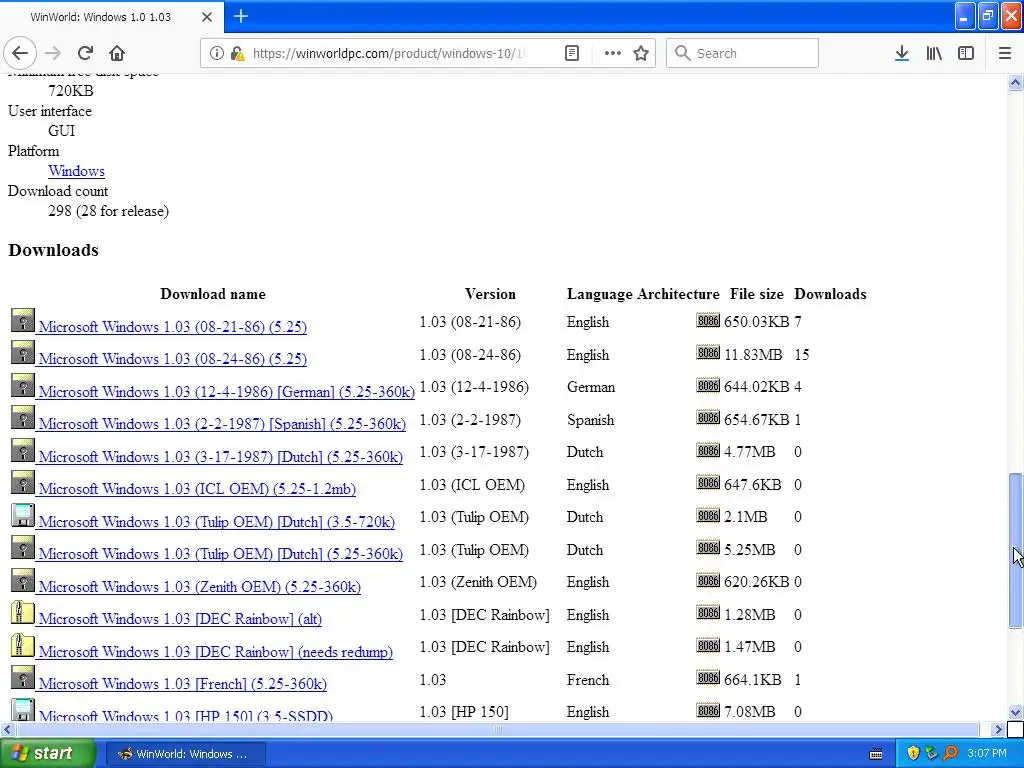The height and width of the screenshot is (768, 1024).
Task: Click the keyboard icon in taskbar
Action: 876,754
